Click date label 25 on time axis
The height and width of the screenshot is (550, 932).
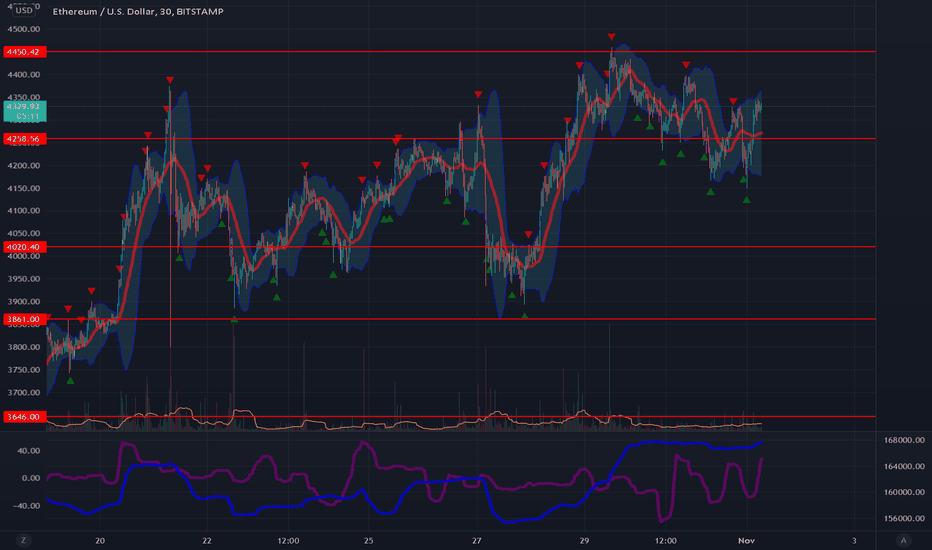tap(369, 540)
